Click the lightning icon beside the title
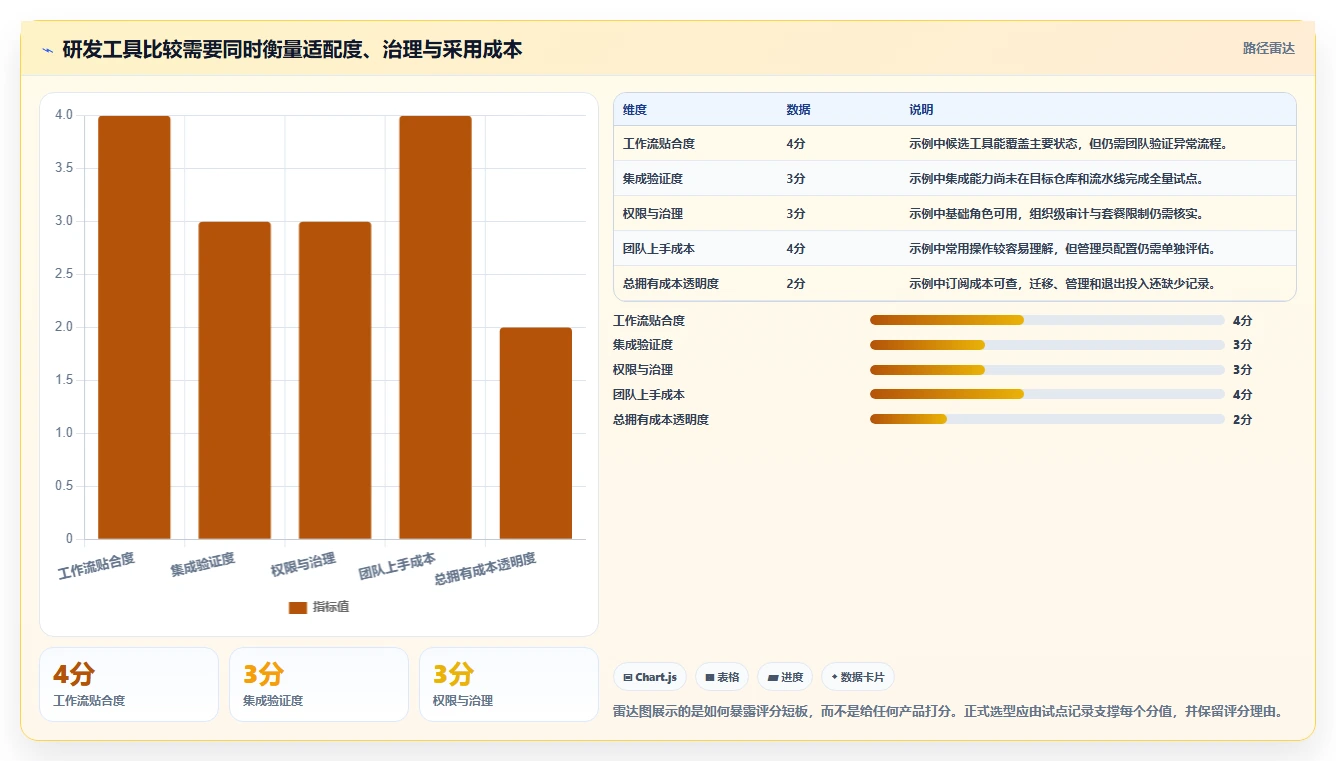1336x761 pixels. click(x=48, y=50)
